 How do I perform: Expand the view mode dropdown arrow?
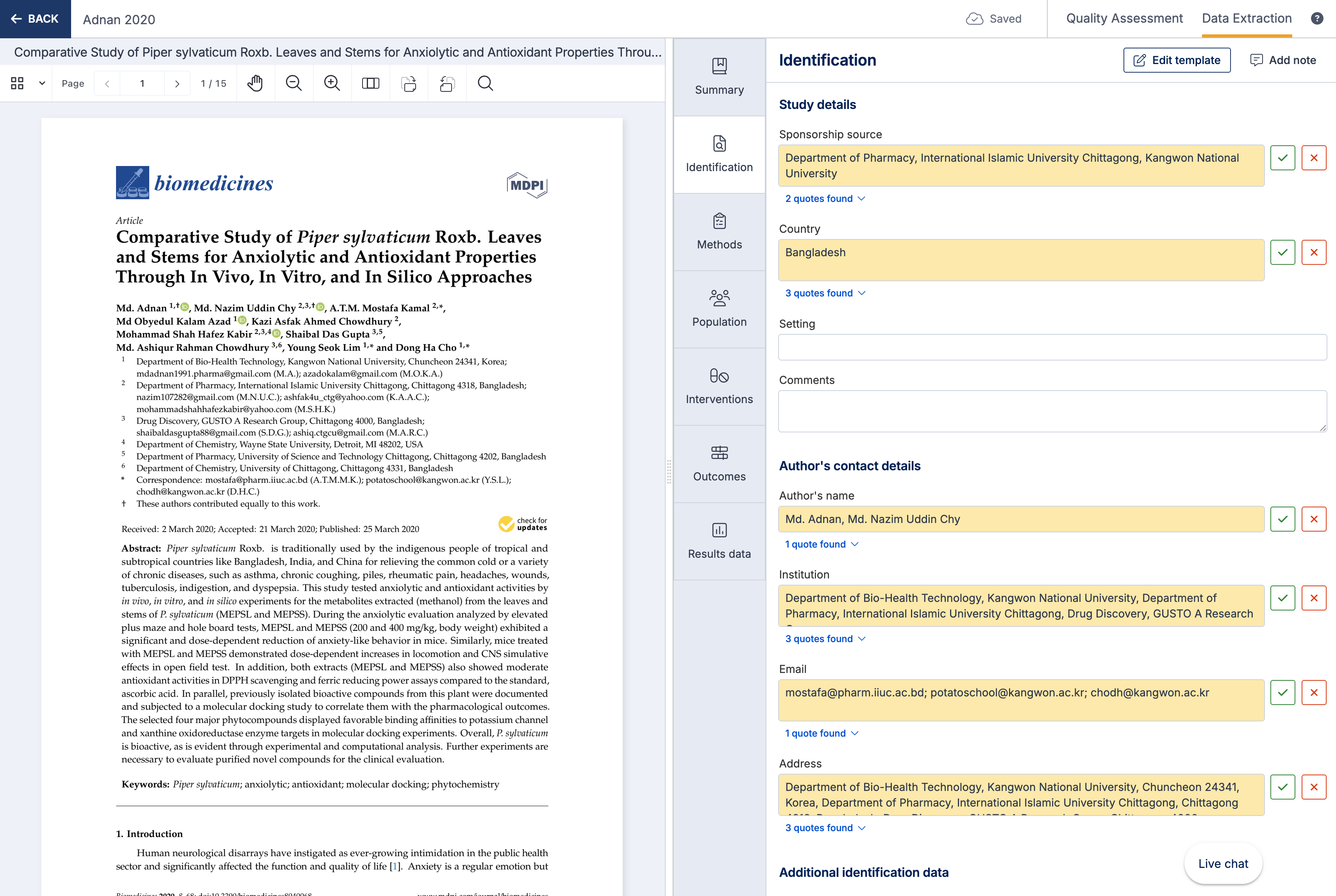pos(42,84)
